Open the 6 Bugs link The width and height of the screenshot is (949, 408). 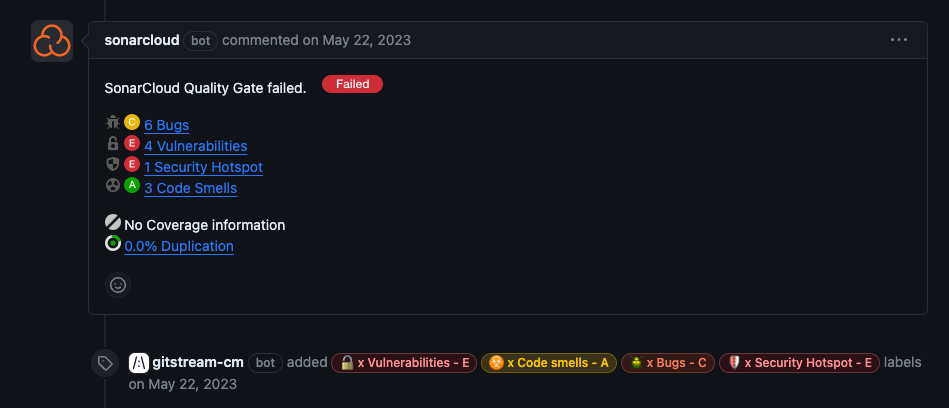pyautogui.click(x=166, y=125)
